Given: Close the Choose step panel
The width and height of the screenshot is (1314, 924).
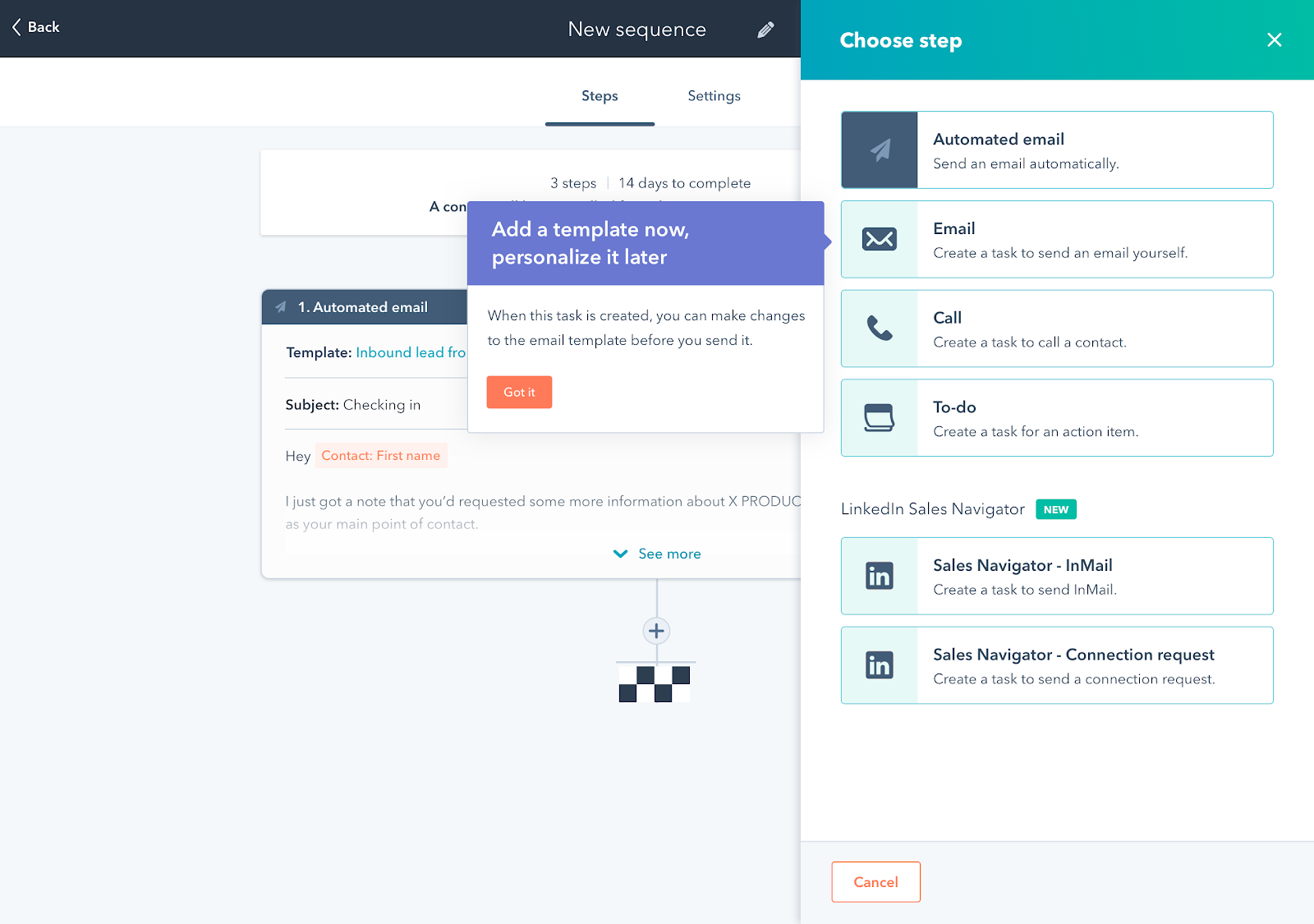Looking at the screenshot, I should 1275,39.
